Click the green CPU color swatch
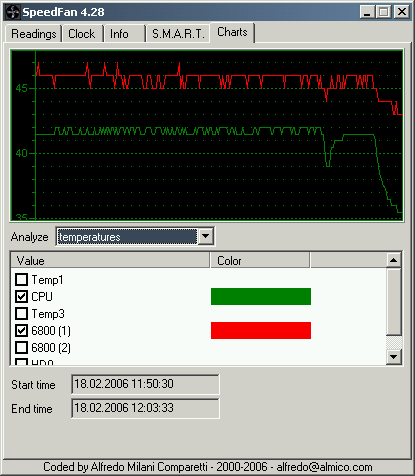The height and width of the screenshot is (476, 415). click(261, 296)
